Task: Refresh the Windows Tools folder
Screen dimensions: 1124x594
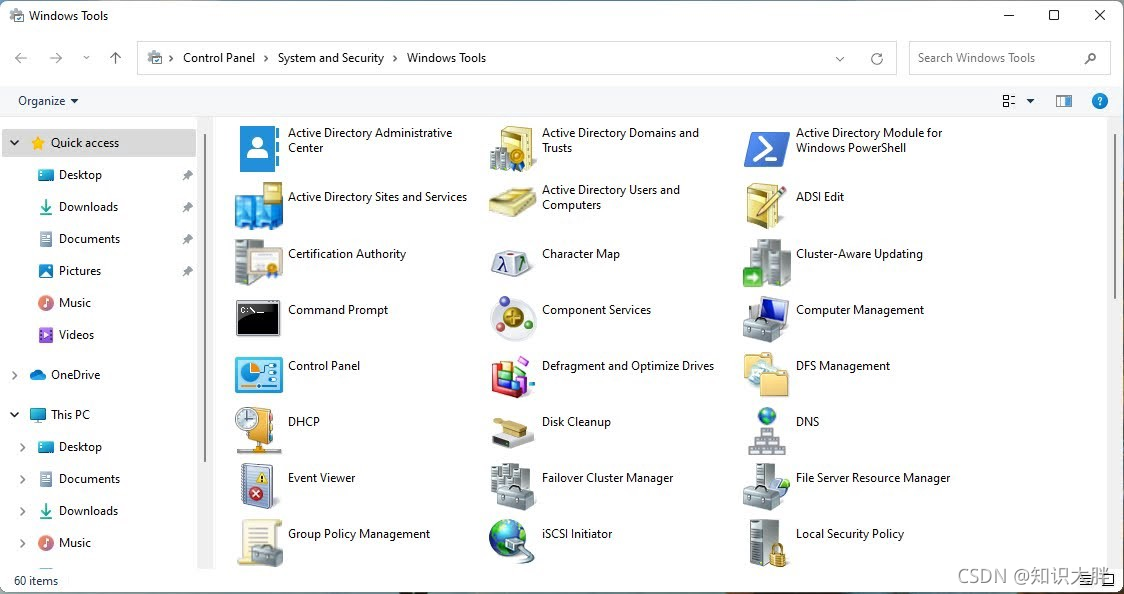Action: tap(877, 59)
